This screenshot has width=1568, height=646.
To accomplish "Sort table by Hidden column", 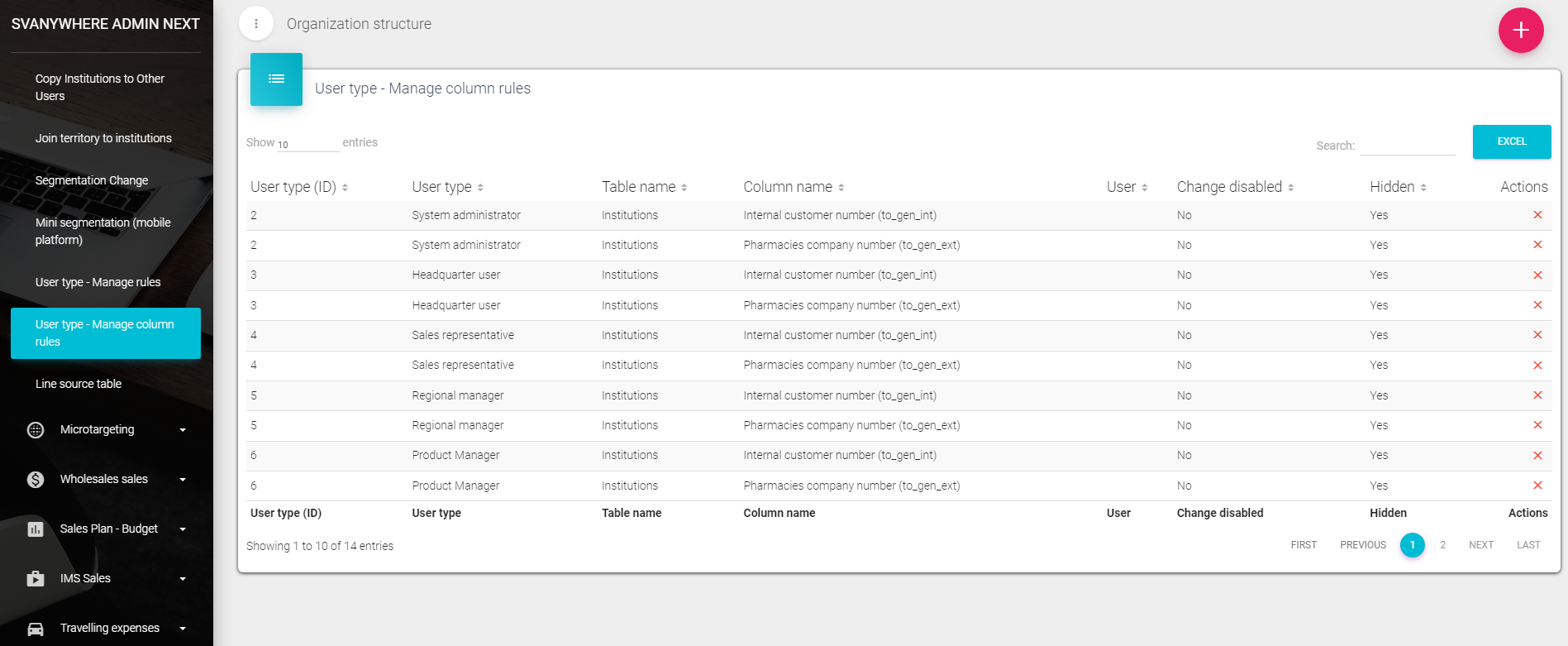I will click(x=1397, y=187).
